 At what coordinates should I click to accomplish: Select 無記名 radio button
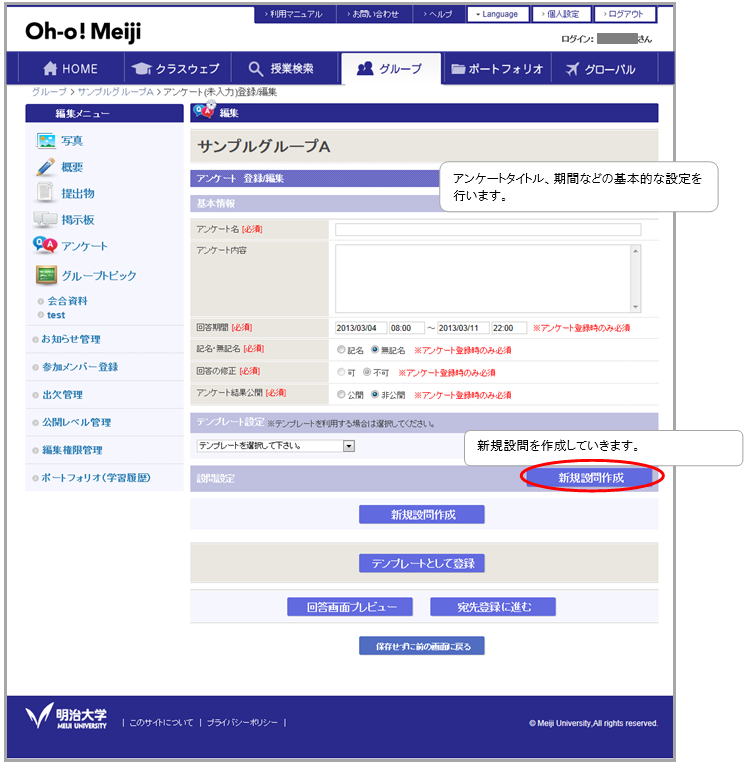pyautogui.click(x=375, y=350)
